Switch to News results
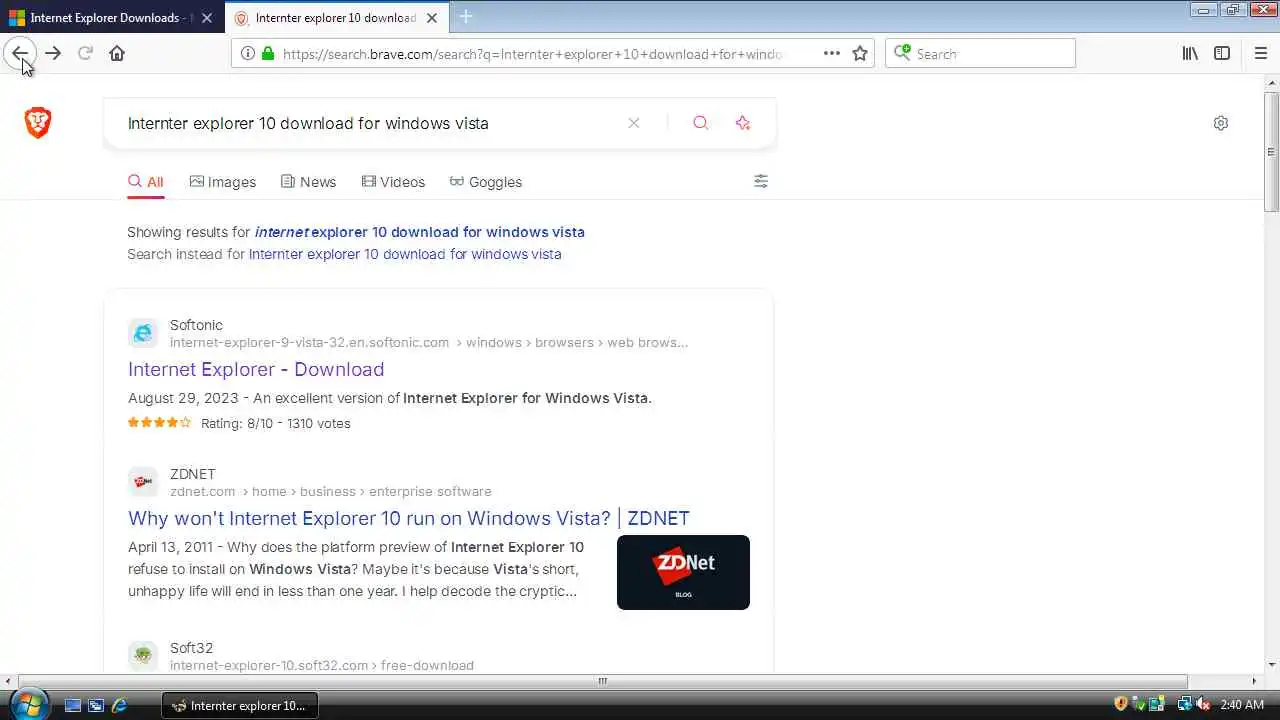The image size is (1280, 720). [x=308, y=182]
